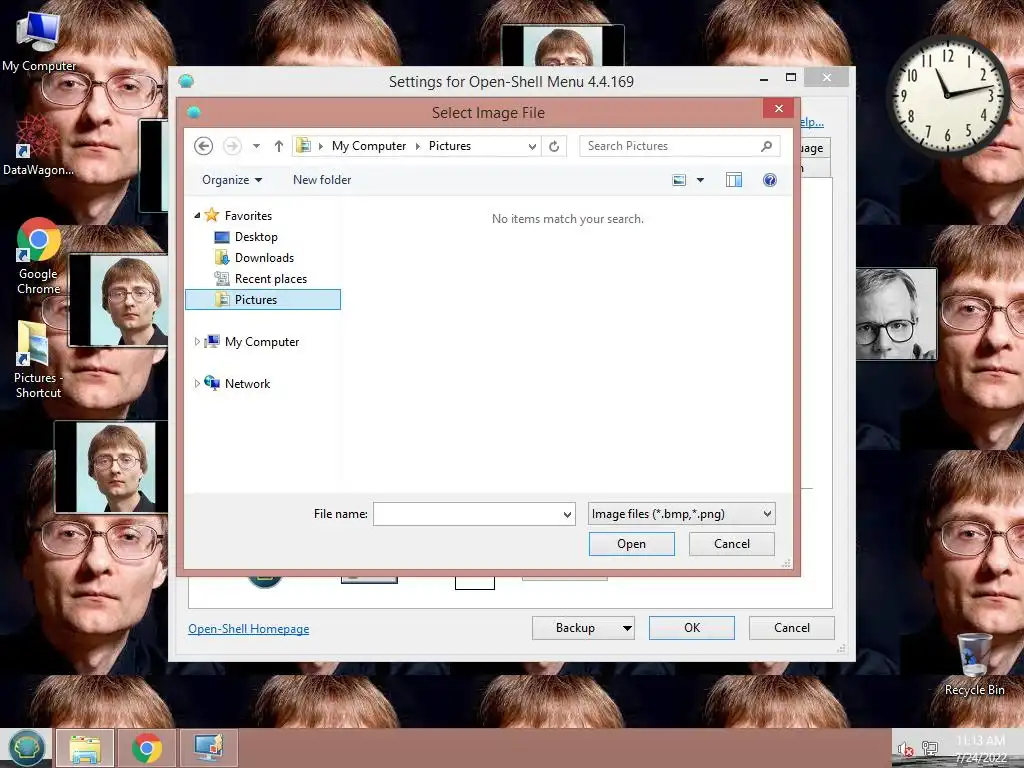Select My Computer in the address breadcrumb
The width and height of the screenshot is (1024, 768).
[x=368, y=146]
